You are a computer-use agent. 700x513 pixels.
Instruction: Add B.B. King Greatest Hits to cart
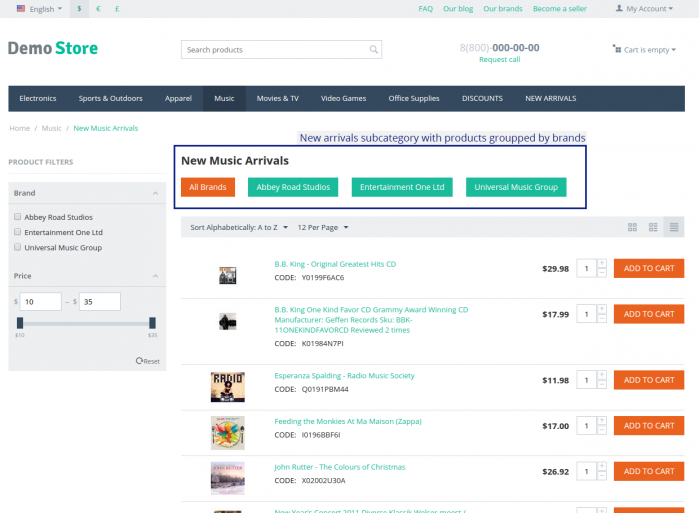[x=649, y=268]
